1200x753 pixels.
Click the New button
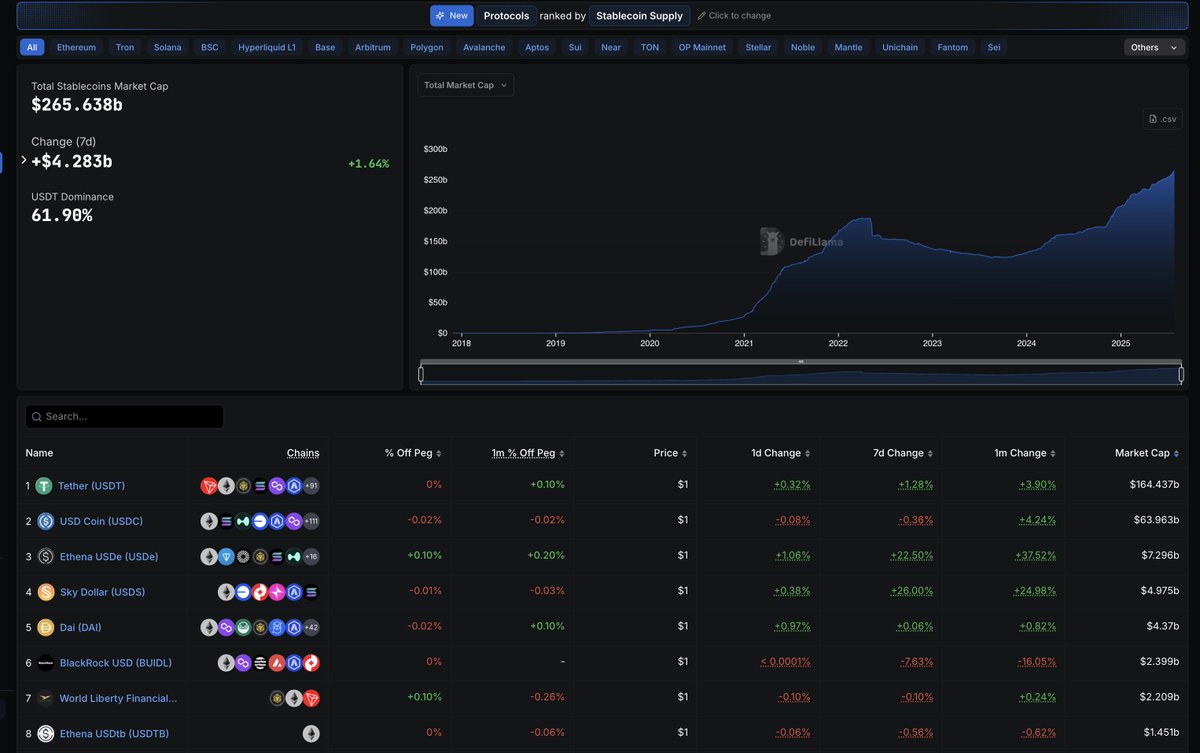pyautogui.click(x=452, y=16)
